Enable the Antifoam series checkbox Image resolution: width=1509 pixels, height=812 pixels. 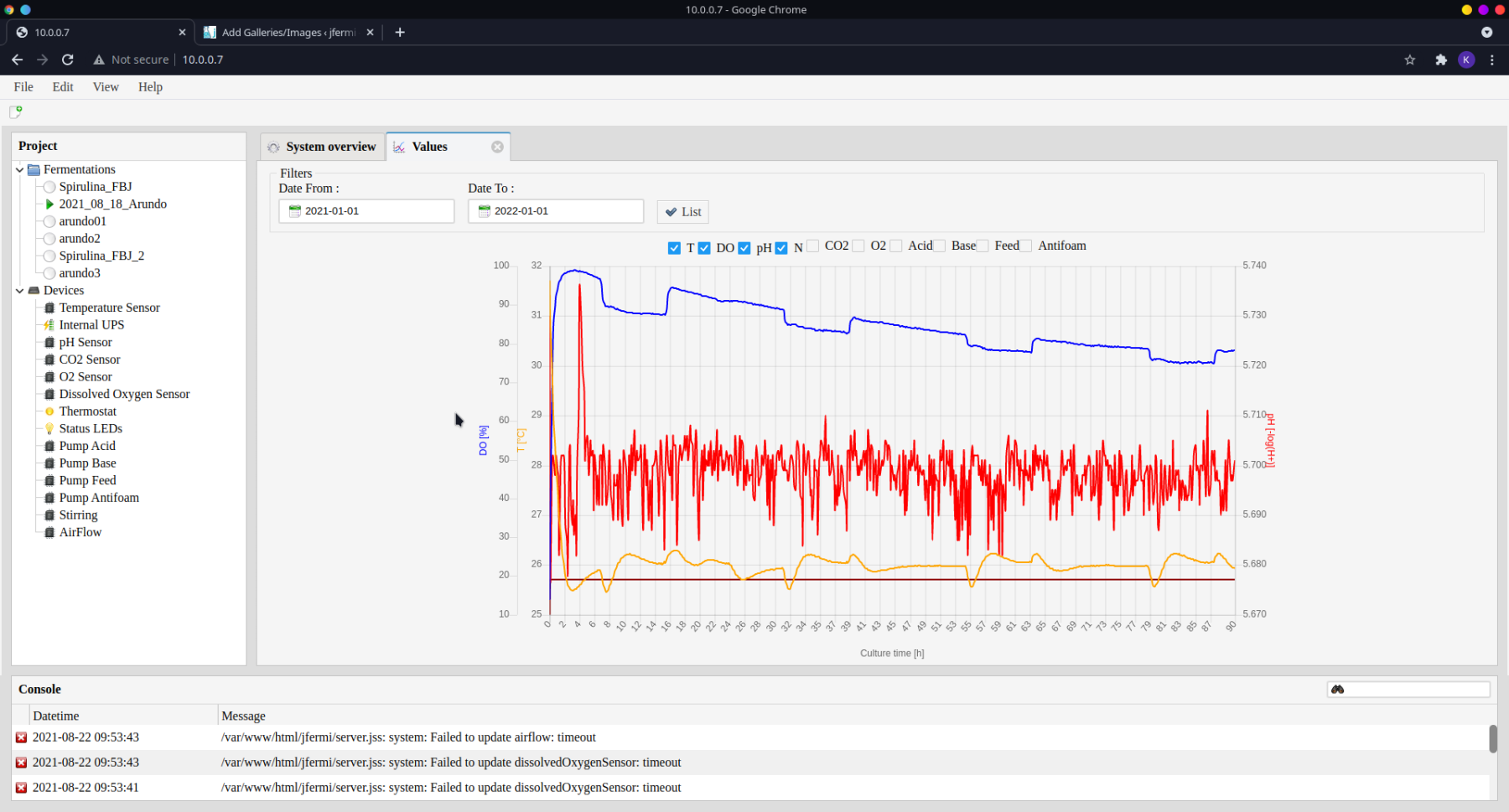pos(1026,246)
